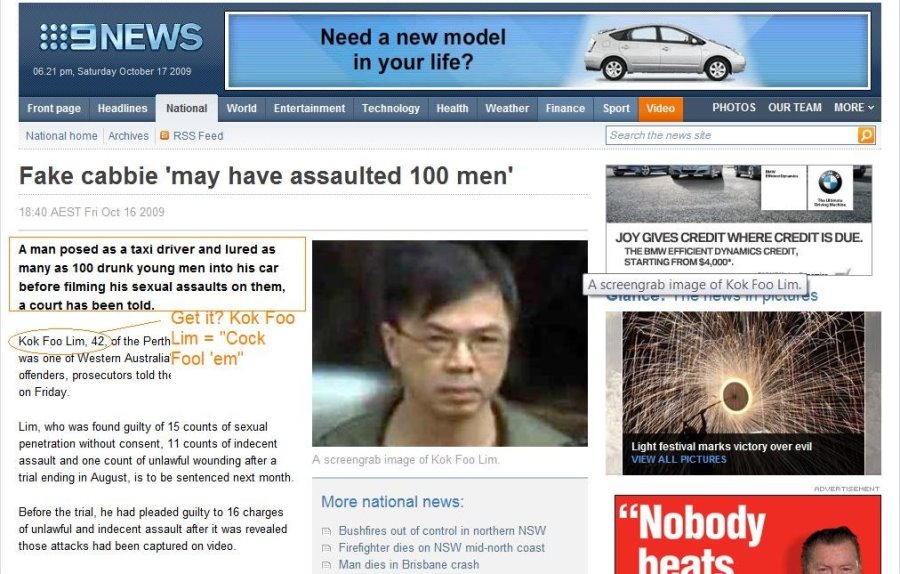Click the OUR TEAM link
This screenshot has height=574, width=900.
click(x=794, y=107)
